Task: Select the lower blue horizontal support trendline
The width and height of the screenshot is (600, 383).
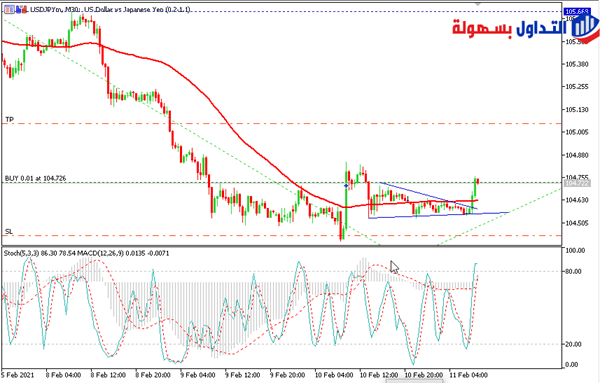Action: coord(439,215)
